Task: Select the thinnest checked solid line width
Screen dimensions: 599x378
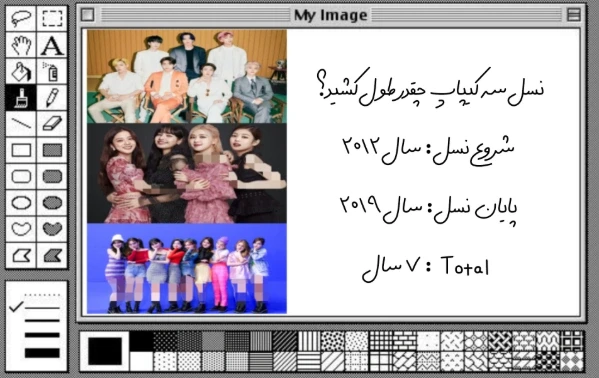Action: (42, 307)
